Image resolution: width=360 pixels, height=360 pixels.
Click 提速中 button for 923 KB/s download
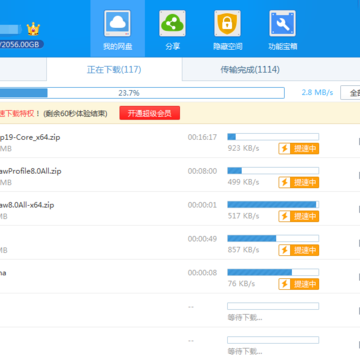tap(299, 148)
